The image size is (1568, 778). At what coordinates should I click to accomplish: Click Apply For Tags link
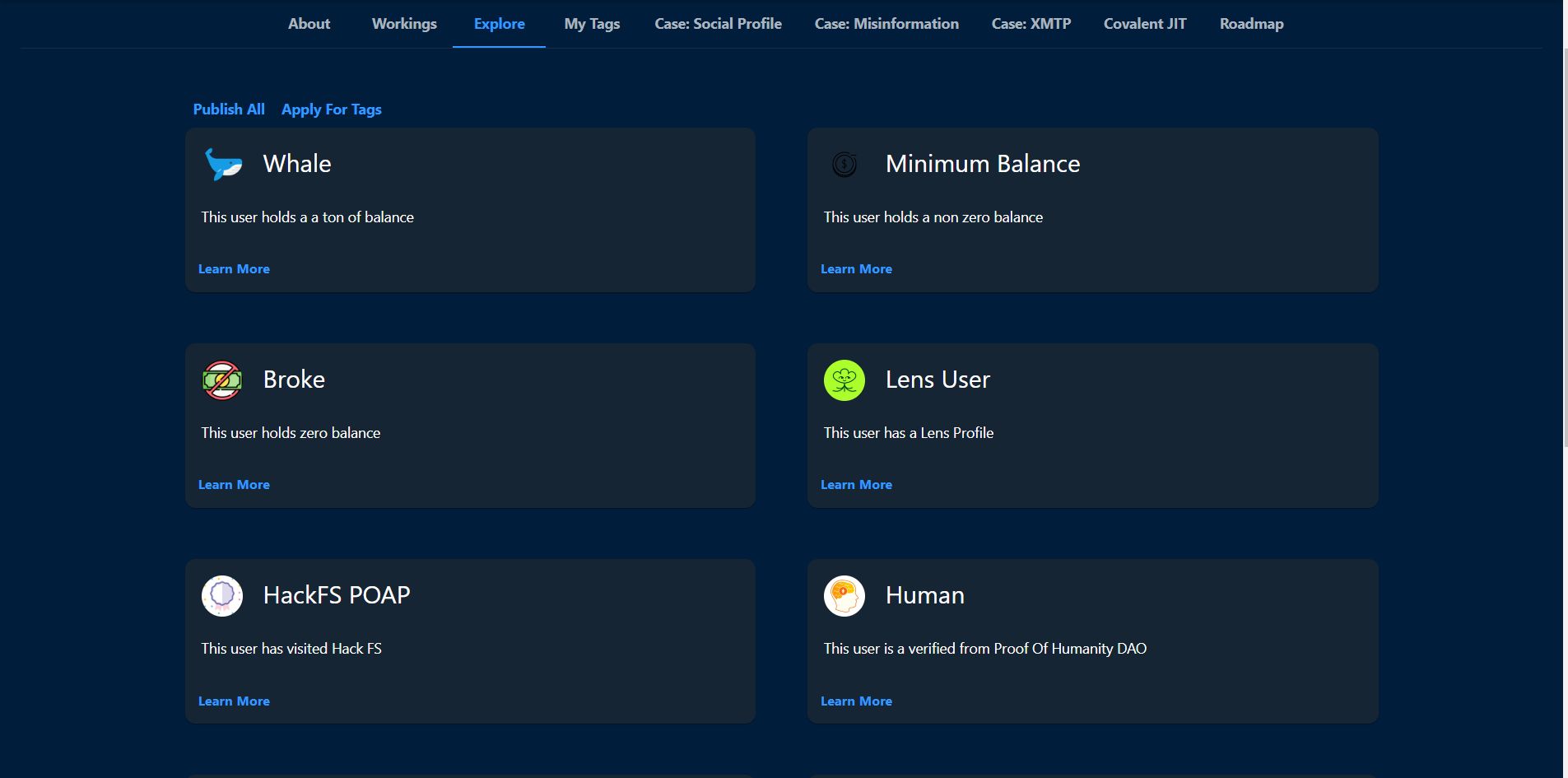331,109
